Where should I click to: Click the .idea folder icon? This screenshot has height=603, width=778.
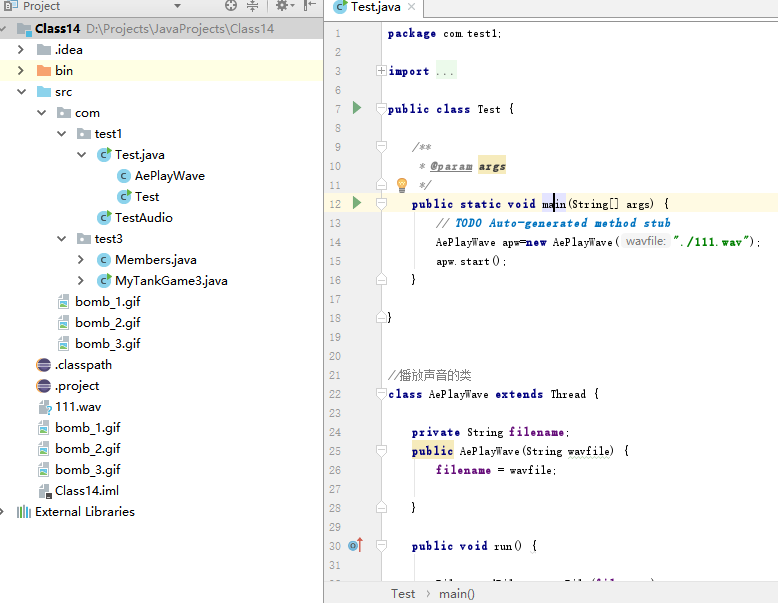(44, 50)
